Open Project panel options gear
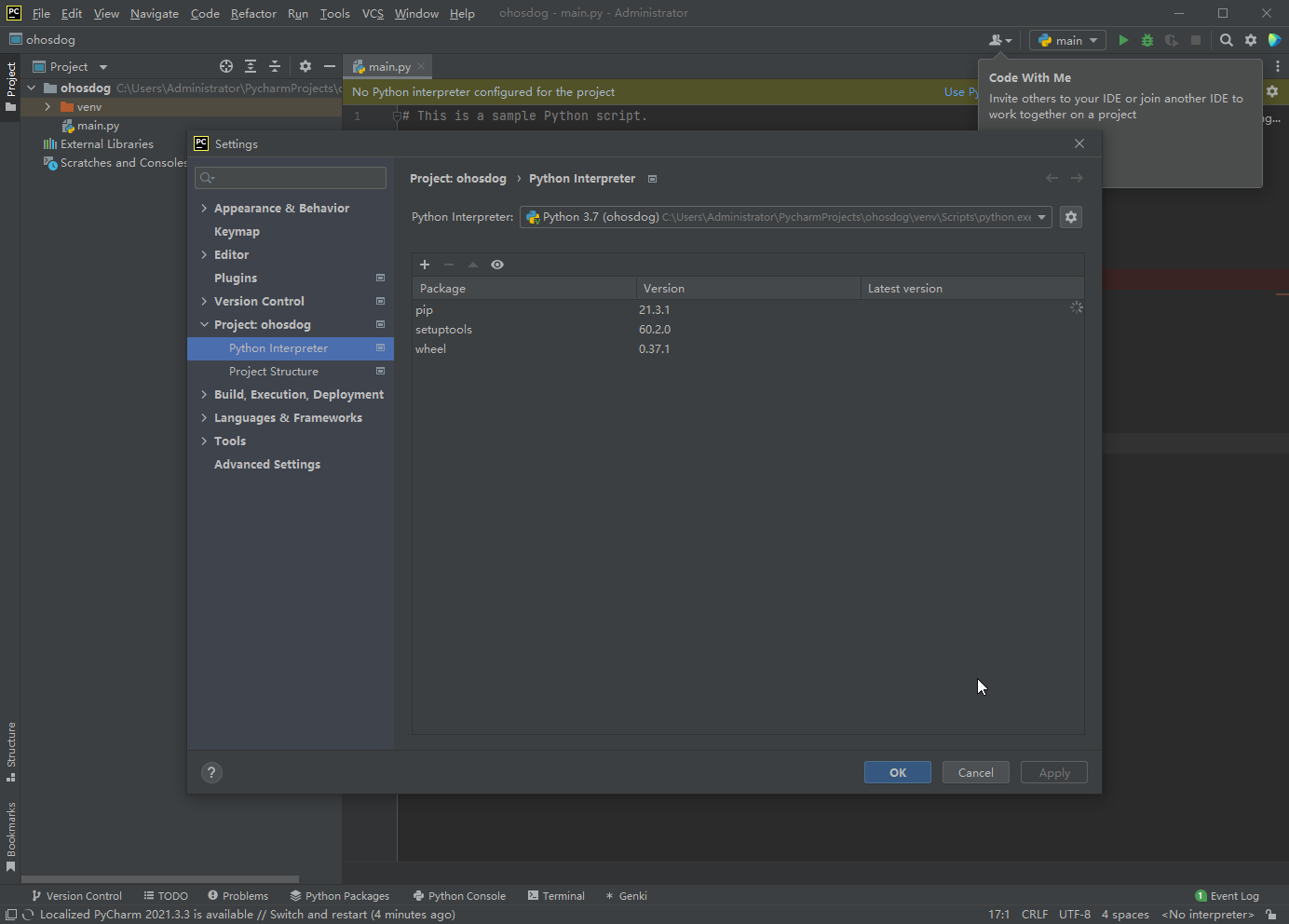This screenshot has height=924, width=1289. [x=305, y=66]
